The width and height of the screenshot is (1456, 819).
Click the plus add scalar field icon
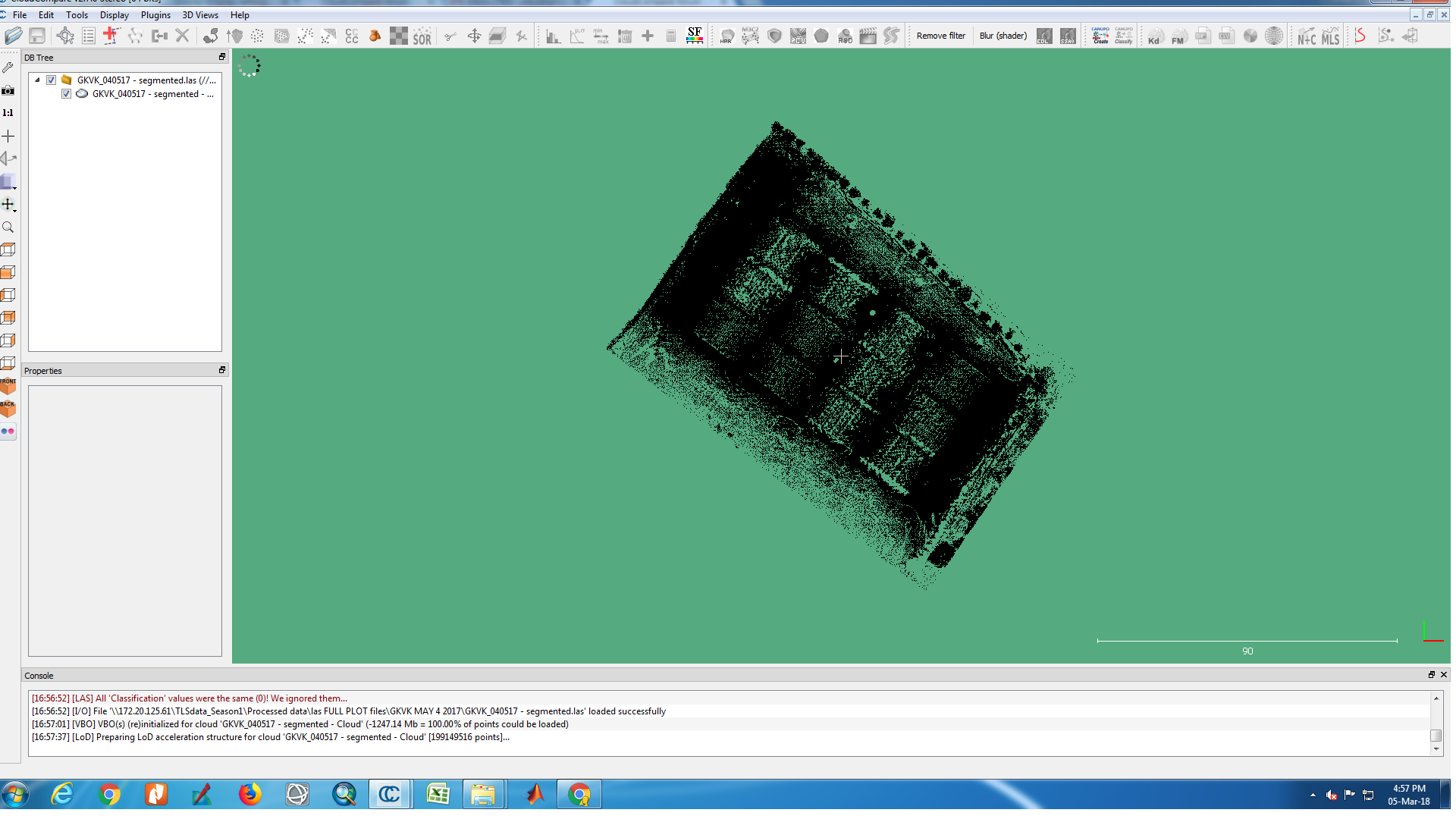pos(648,36)
